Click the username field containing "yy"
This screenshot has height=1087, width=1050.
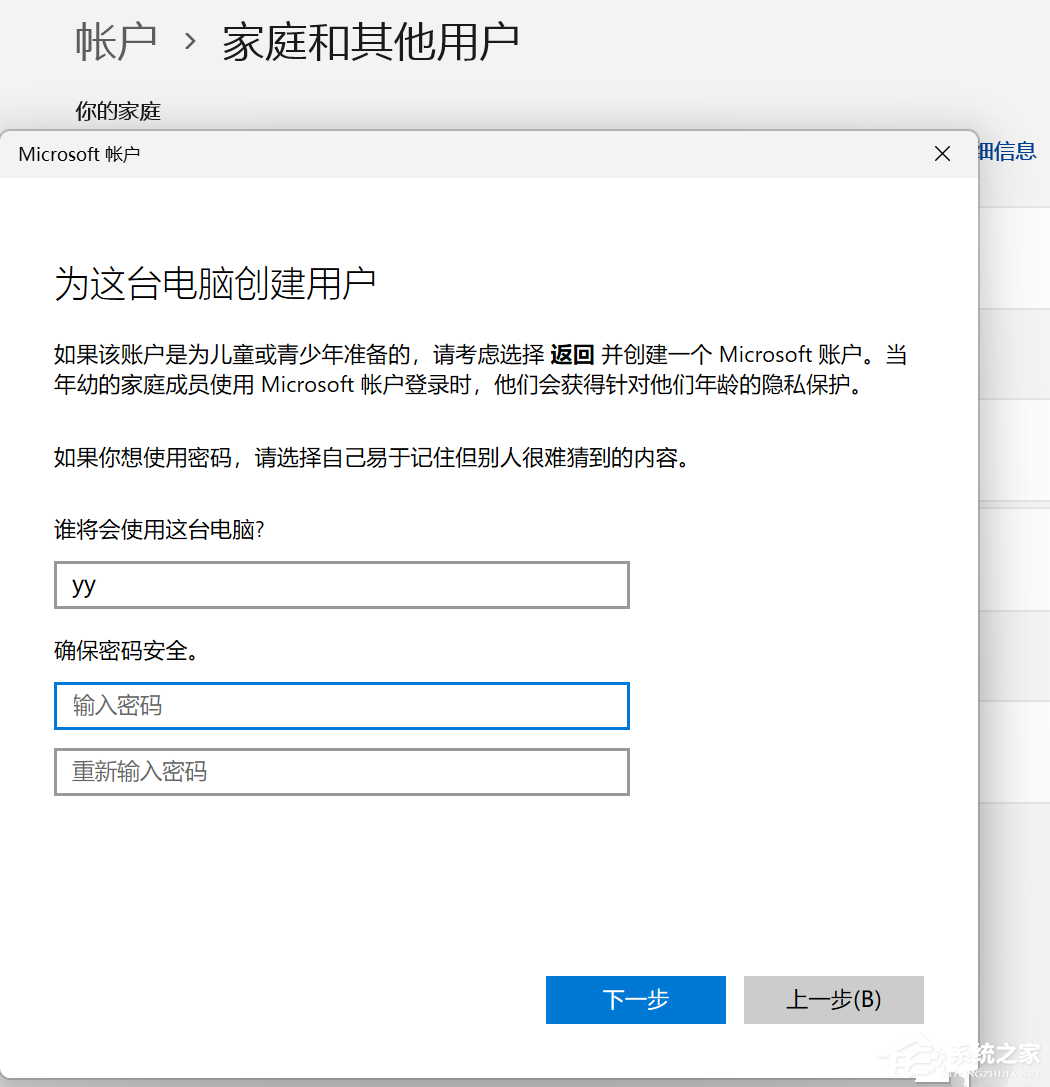pos(341,585)
